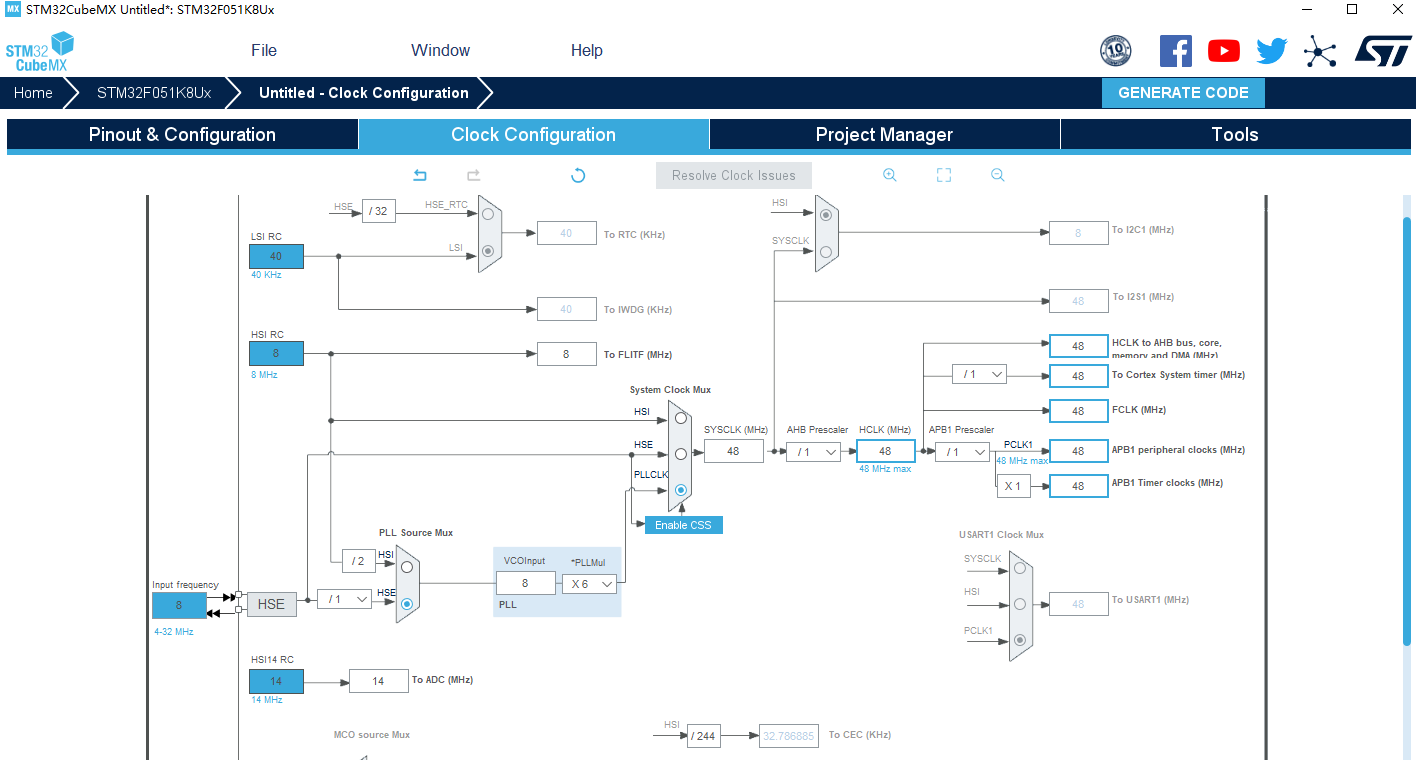
Task: Click the HSI14 RC 14 value box
Action: (x=276, y=681)
